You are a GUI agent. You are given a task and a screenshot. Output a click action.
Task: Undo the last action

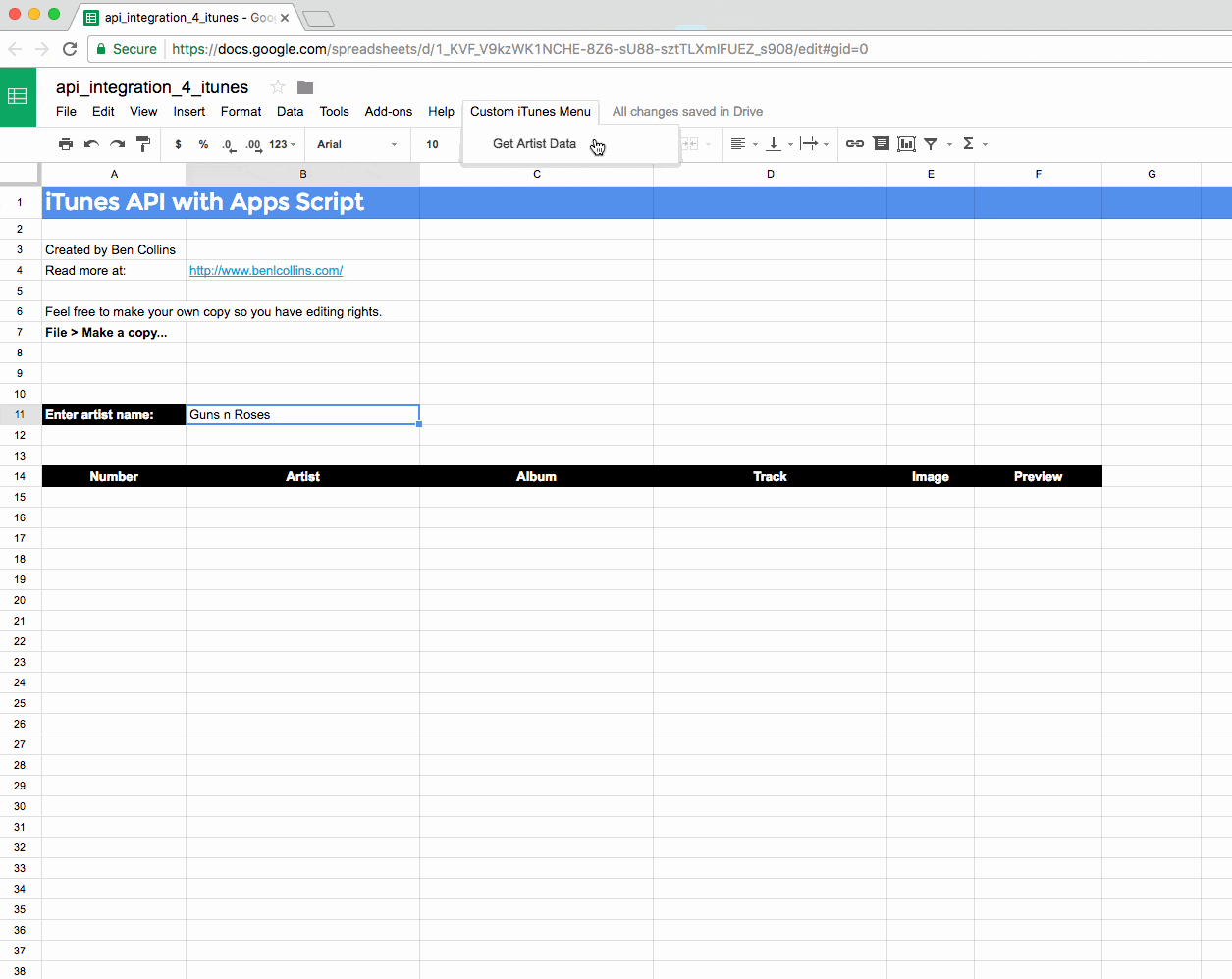(90, 143)
